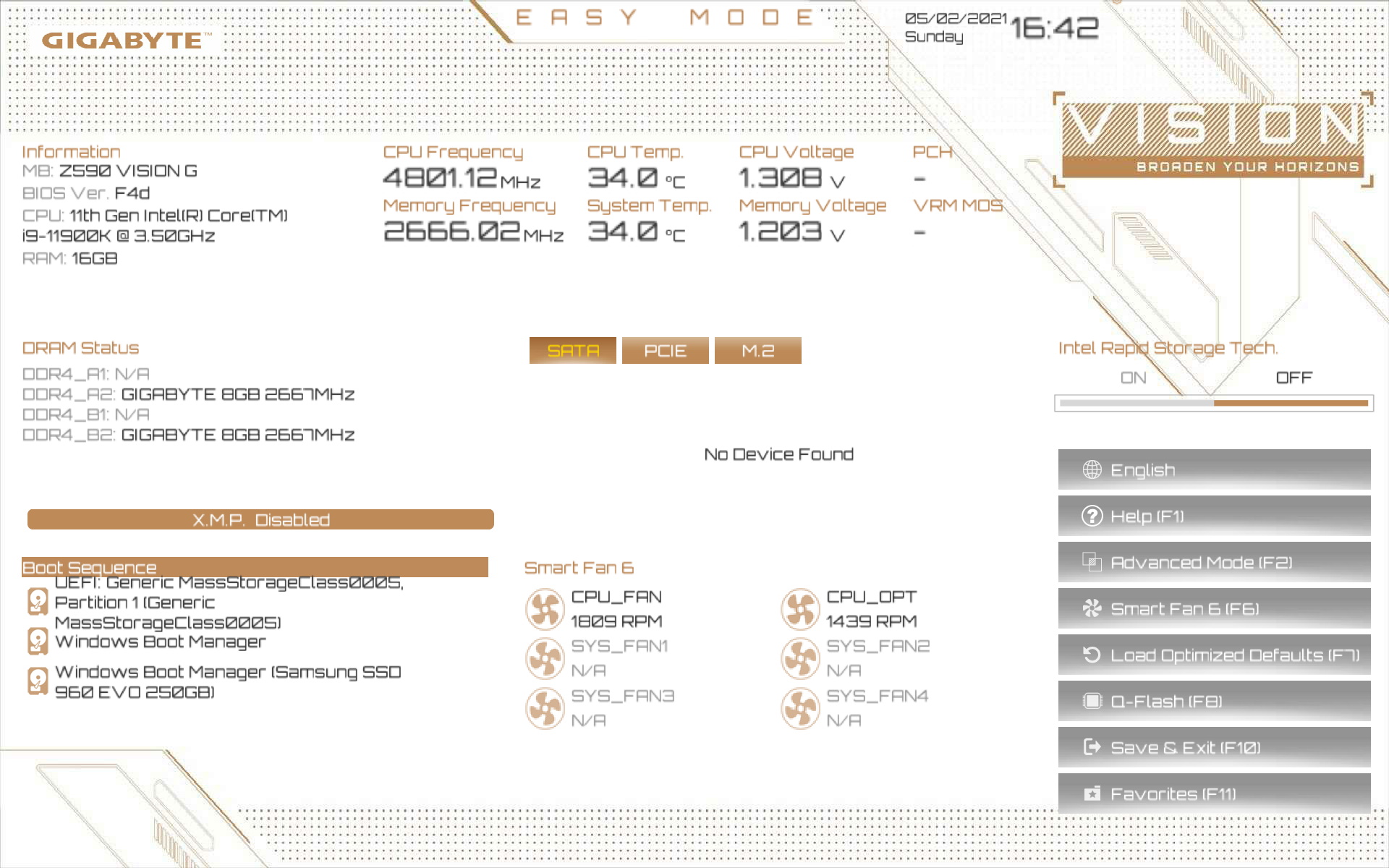Click the SYS_FAN1 fan icon
The width and height of the screenshot is (1389, 868).
(545, 658)
